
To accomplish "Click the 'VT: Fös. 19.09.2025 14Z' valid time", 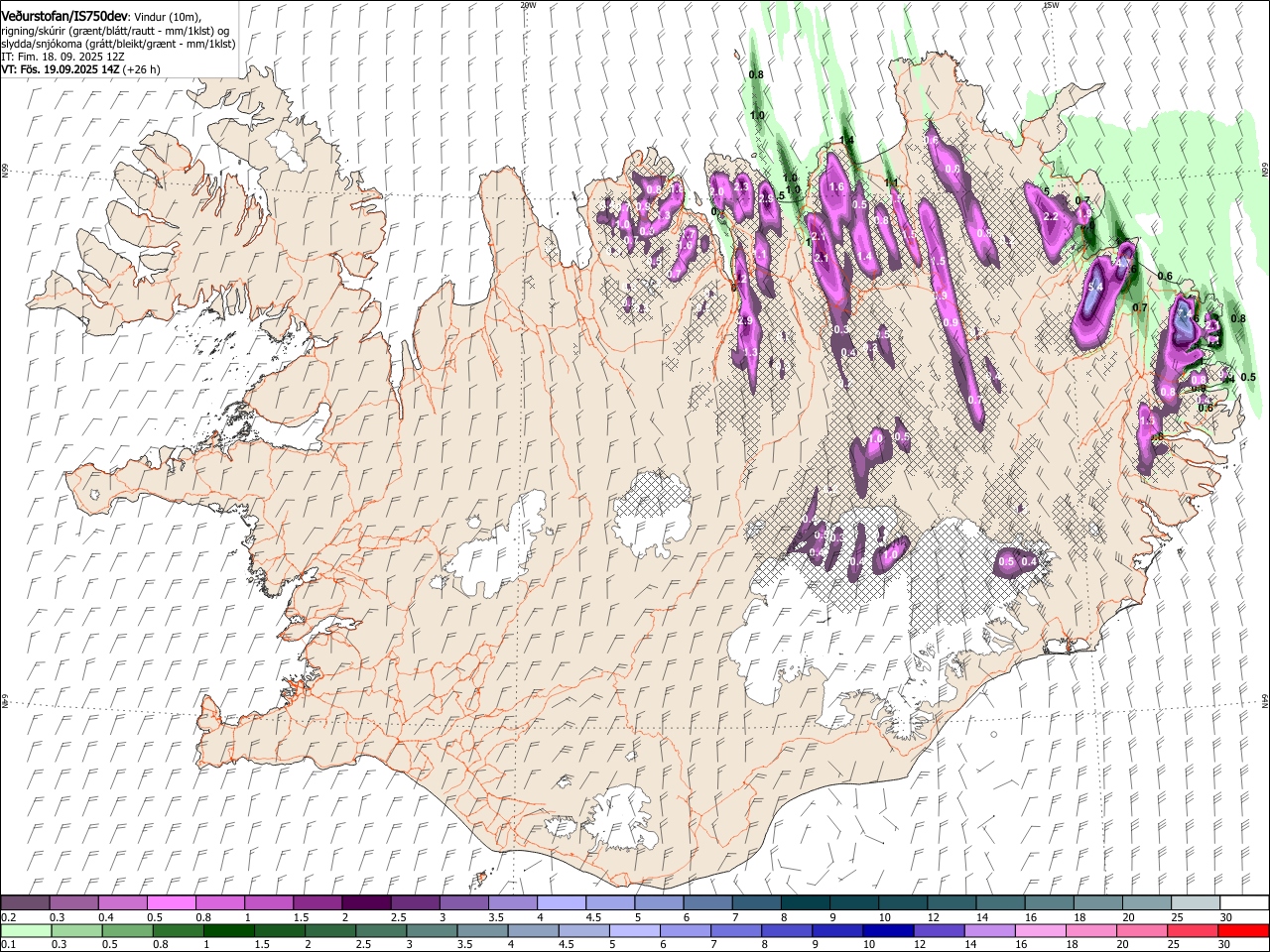I will (61, 69).
